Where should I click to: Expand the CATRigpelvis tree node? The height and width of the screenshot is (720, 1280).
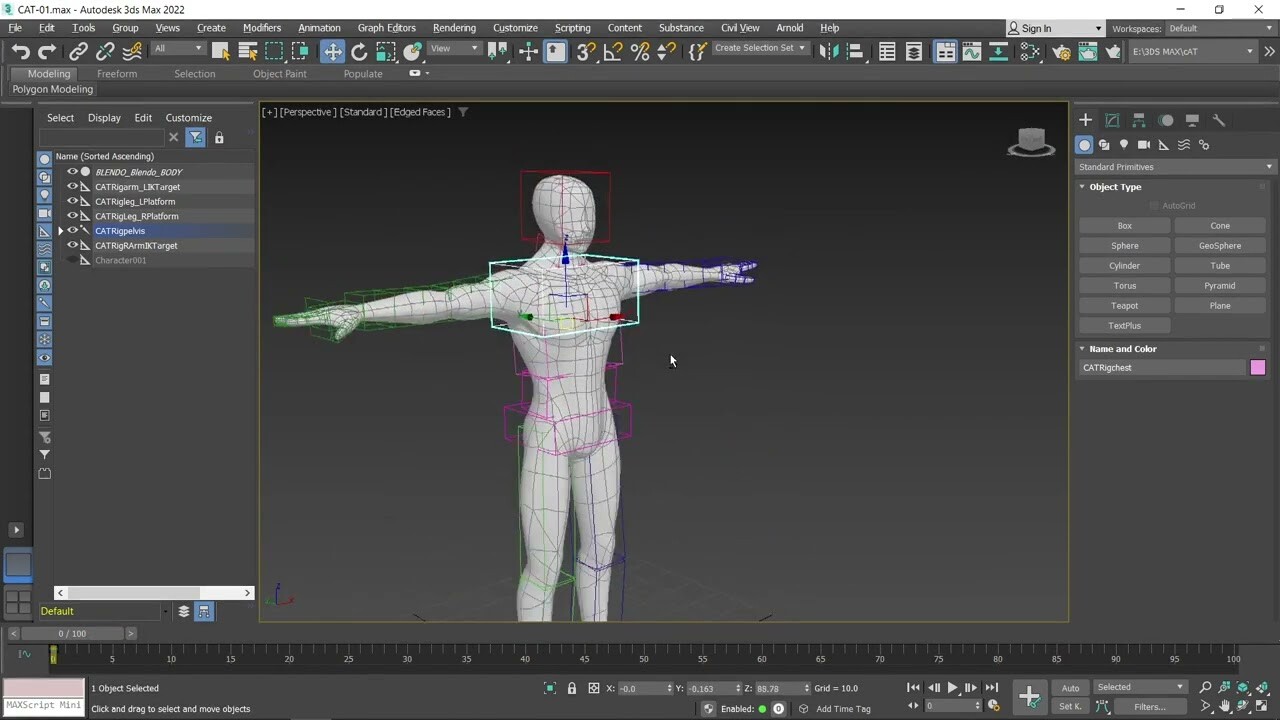coord(60,231)
